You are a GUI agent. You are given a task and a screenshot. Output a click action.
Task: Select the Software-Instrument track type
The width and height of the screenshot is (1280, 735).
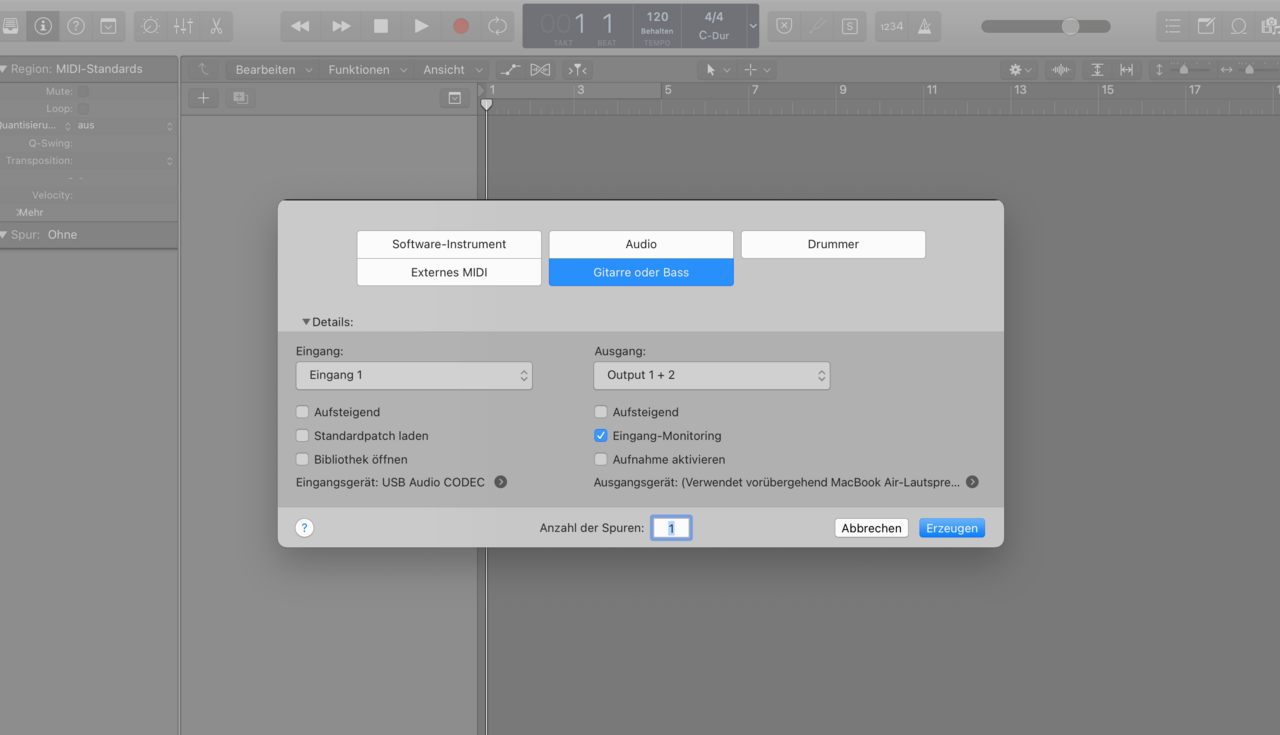[x=449, y=244]
